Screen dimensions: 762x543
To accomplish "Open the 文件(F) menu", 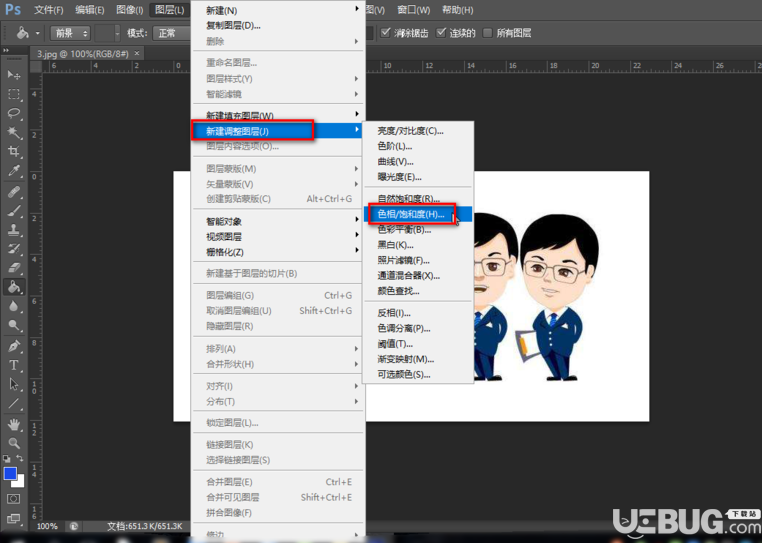I will pyautogui.click(x=49, y=10).
